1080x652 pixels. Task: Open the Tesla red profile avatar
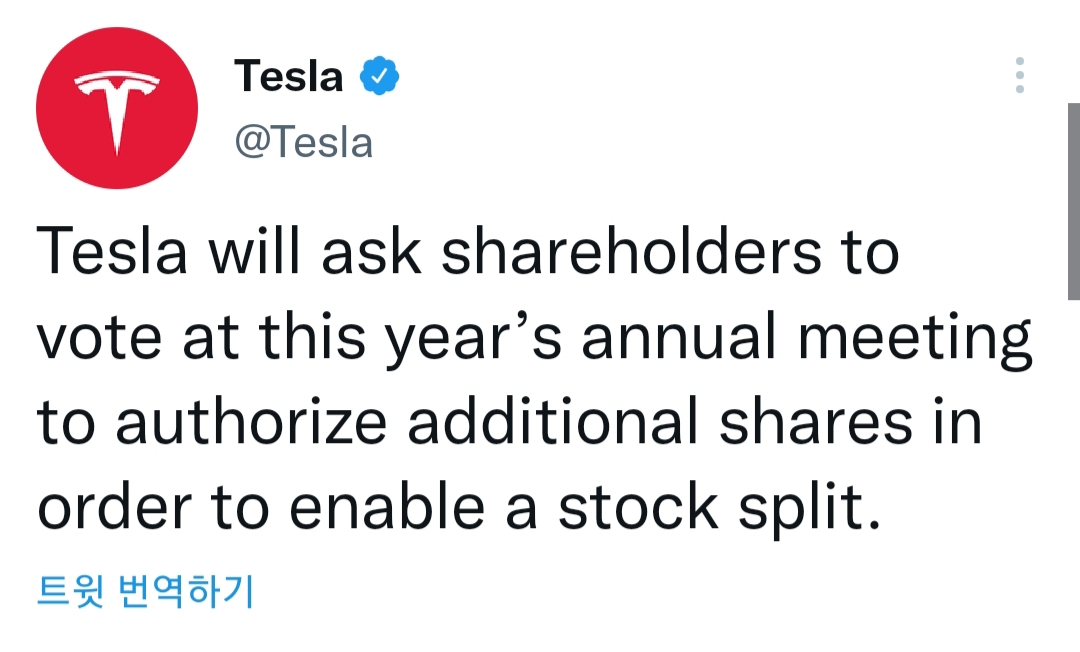pos(117,108)
